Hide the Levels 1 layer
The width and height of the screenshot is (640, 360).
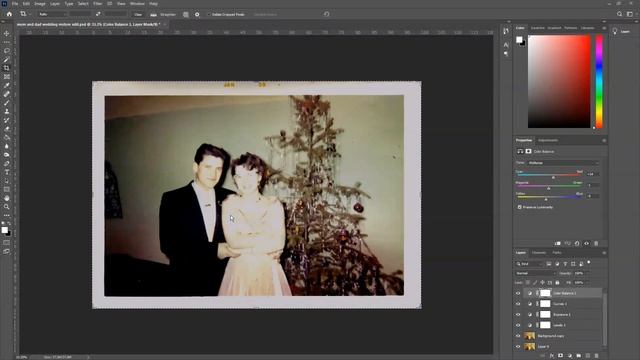click(518, 325)
